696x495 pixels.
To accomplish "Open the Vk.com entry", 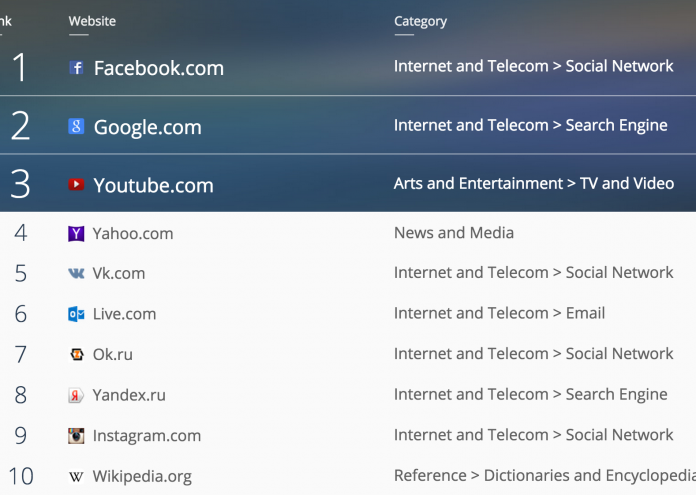I will coord(119,273).
